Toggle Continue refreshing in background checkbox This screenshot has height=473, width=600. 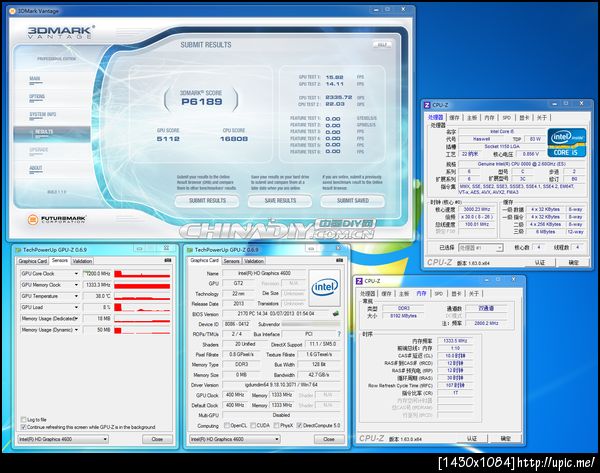(23, 427)
